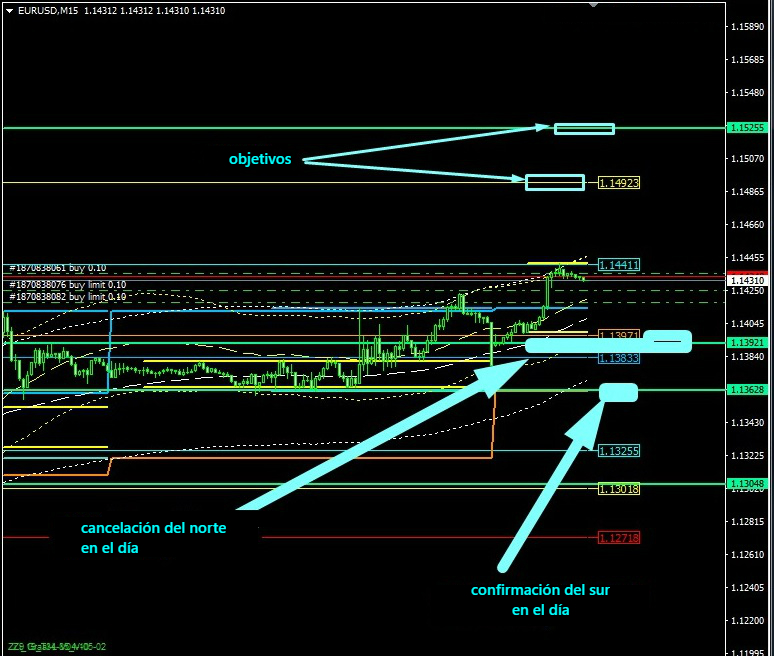Click the blue 1.14411 price label

click(x=619, y=265)
